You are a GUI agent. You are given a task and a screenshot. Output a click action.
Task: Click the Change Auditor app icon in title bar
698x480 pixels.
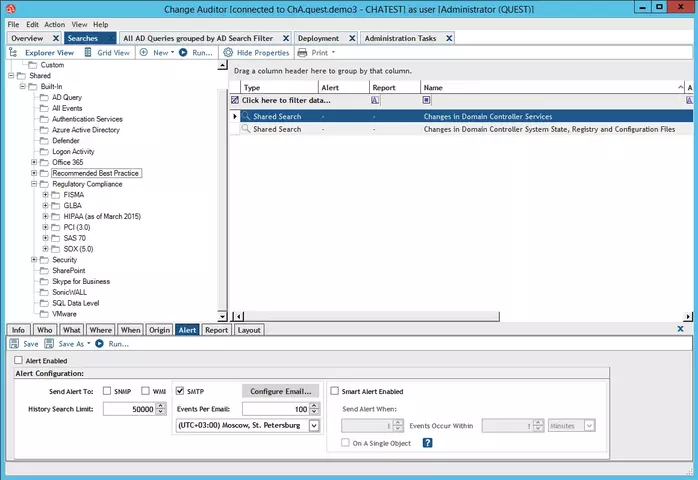pyautogui.click(x=11, y=8)
